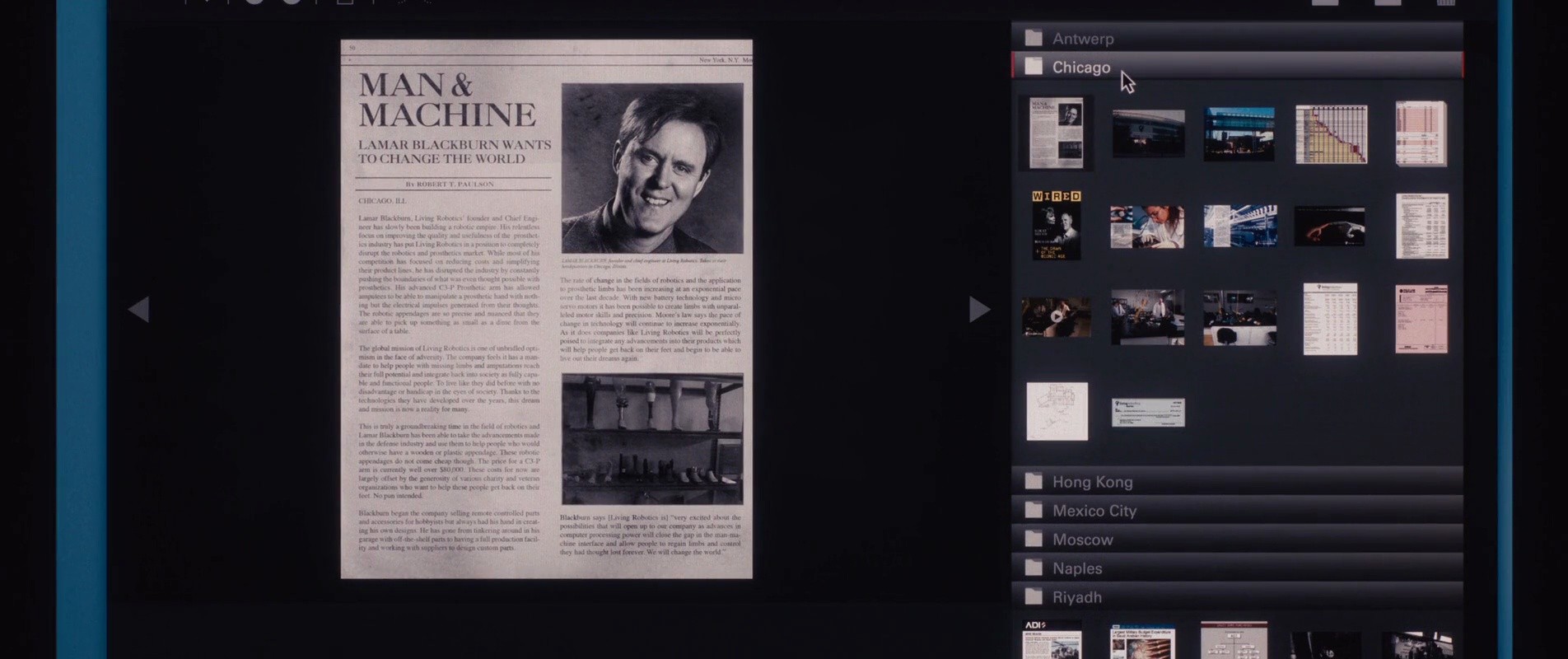
Task: Go to the previous document with left arrow
Action: (x=139, y=310)
